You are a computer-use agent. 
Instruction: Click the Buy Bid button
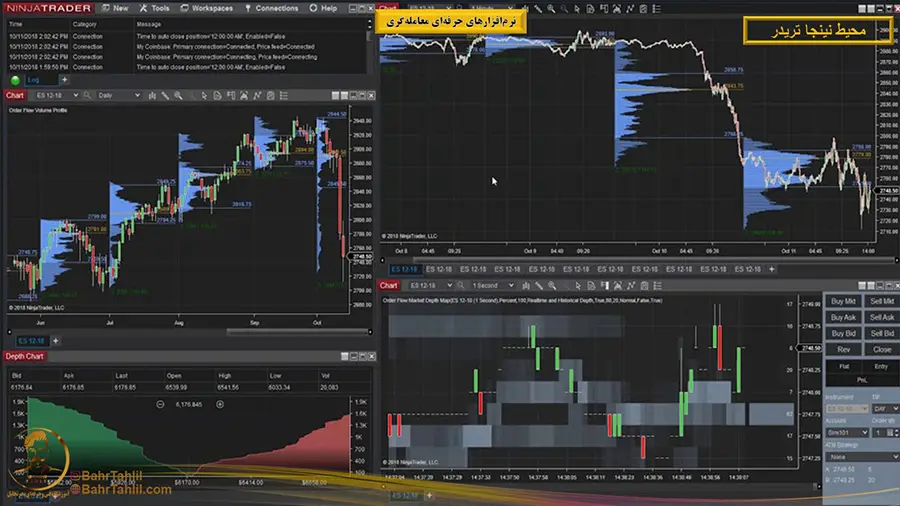tap(843, 333)
